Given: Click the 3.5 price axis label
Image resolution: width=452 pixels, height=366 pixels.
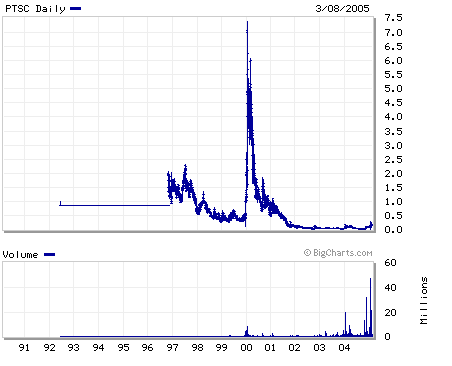Looking at the screenshot, I should click(x=393, y=132).
